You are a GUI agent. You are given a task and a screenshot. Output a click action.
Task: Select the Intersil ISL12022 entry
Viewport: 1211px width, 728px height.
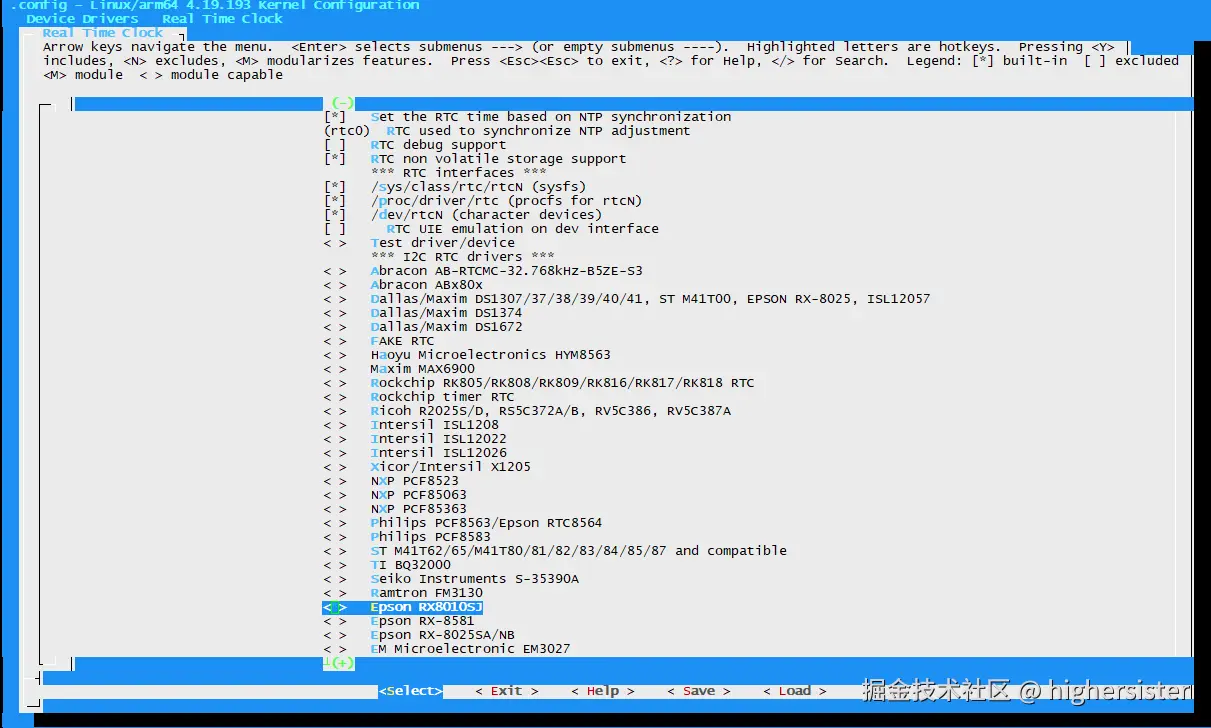point(438,439)
